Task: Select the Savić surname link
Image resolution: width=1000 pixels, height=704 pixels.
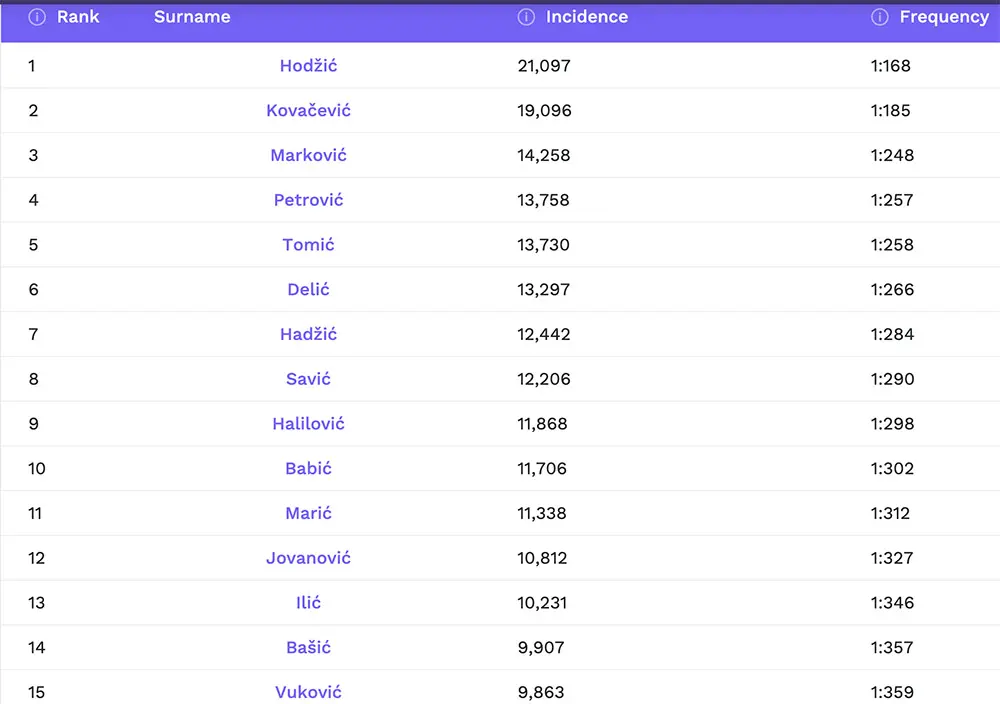Action: coord(308,379)
